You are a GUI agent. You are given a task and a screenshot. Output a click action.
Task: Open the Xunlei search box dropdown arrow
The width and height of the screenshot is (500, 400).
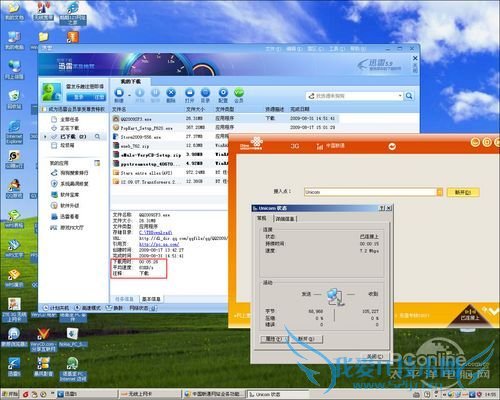(400, 96)
